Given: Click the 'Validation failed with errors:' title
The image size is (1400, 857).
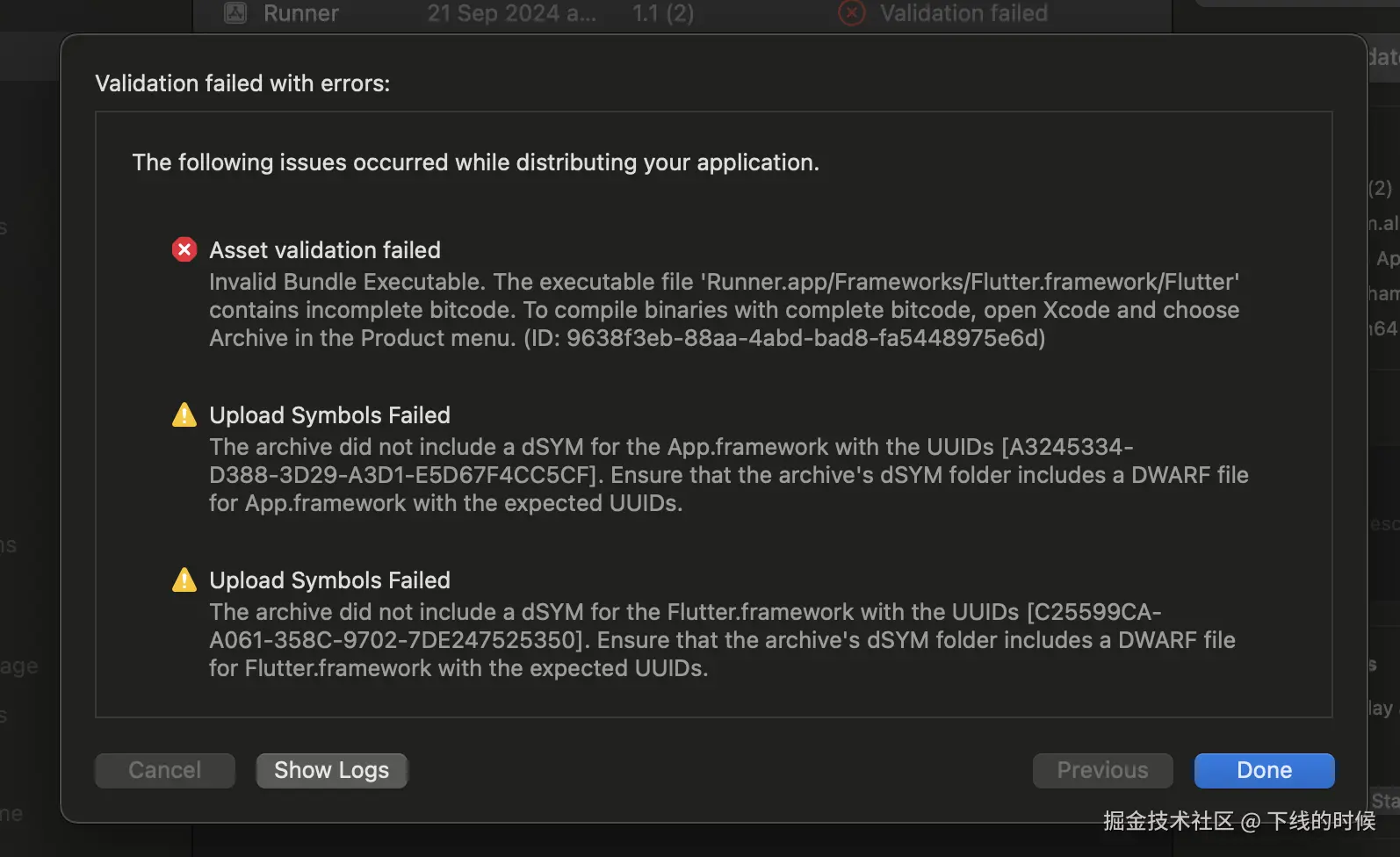Looking at the screenshot, I should 242,83.
